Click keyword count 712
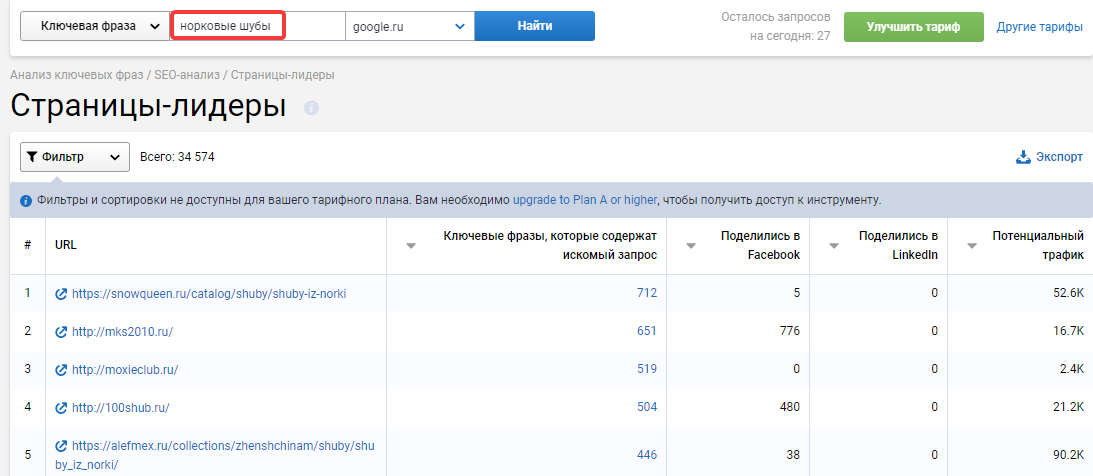1093x476 pixels. pos(647,293)
